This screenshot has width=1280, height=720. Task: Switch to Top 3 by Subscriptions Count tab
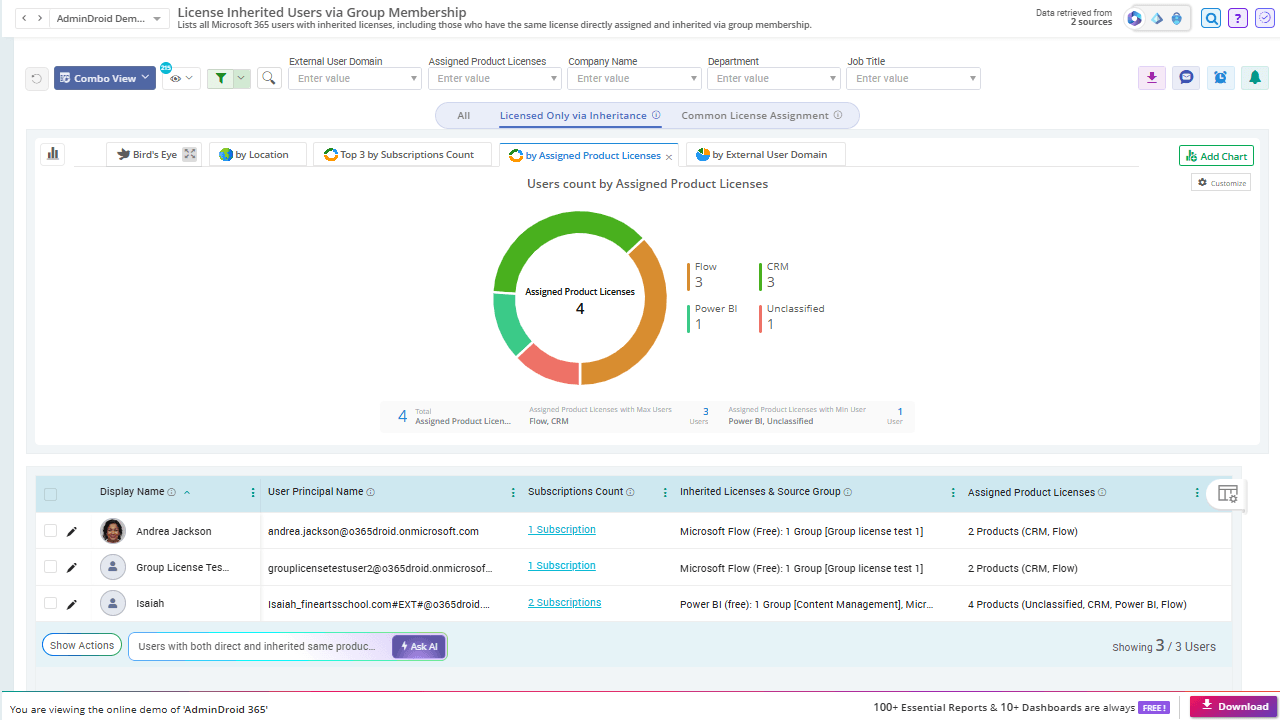pos(402,154)
